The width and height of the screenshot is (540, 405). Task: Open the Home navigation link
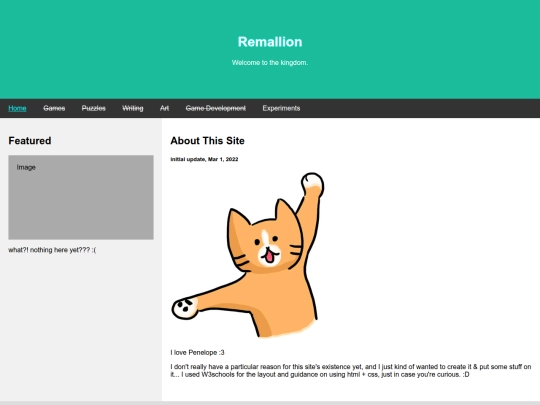click(17, 108)
